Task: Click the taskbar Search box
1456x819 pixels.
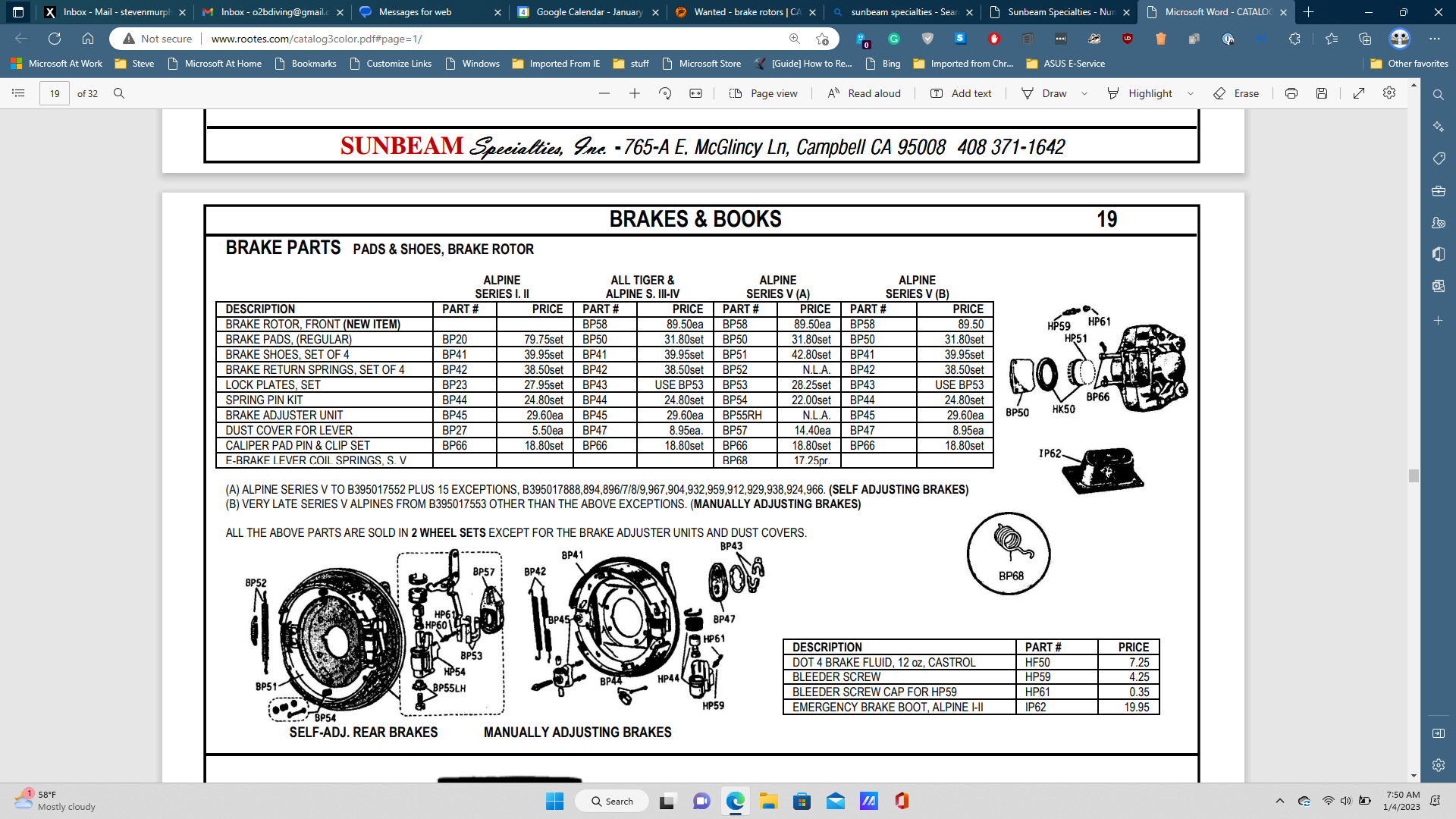Action: pos(611,801)
